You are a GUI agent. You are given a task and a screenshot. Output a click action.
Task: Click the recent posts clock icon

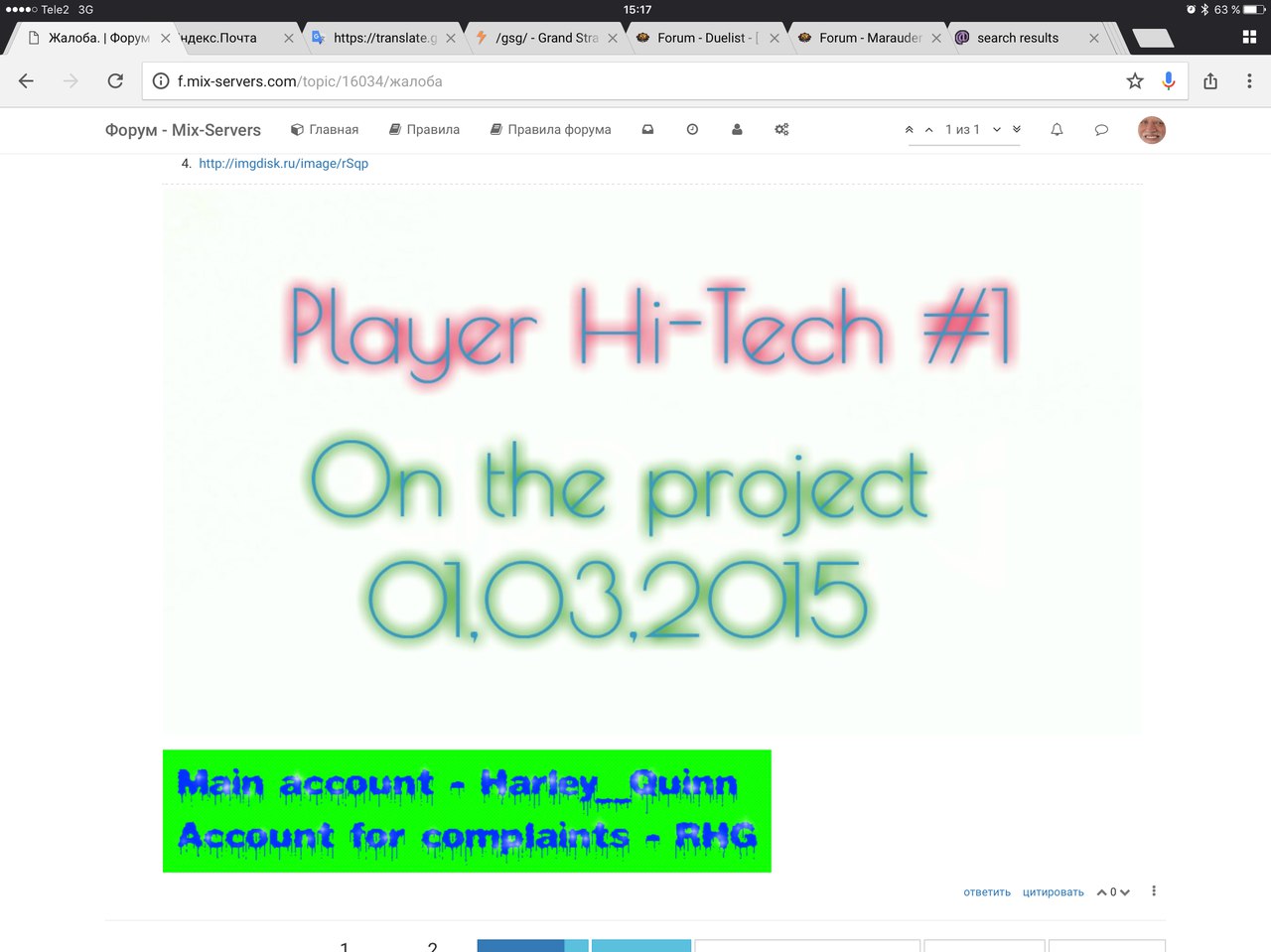click(692, 130)
